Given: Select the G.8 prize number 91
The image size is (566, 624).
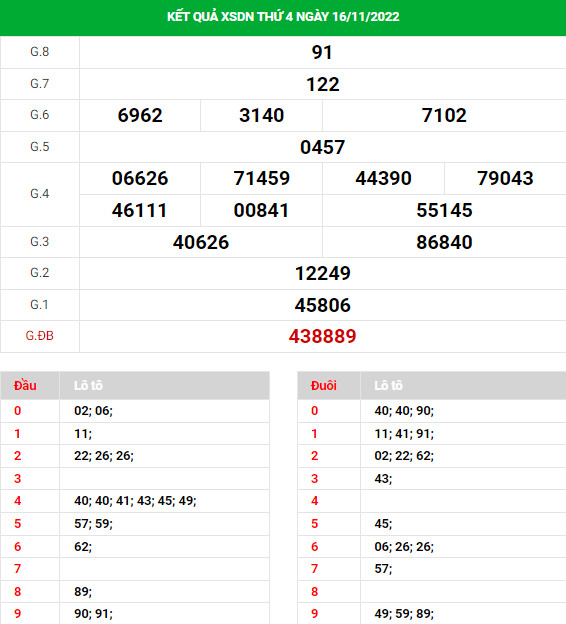Looking at the screenshot, I should 322,52.
